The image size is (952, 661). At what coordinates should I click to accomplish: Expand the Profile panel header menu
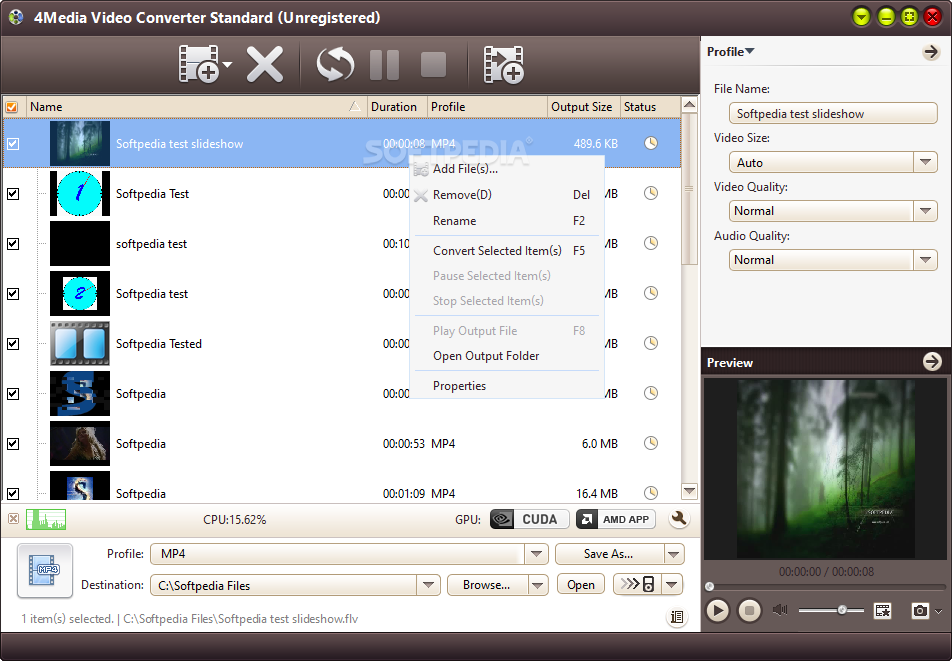point(730,52)
